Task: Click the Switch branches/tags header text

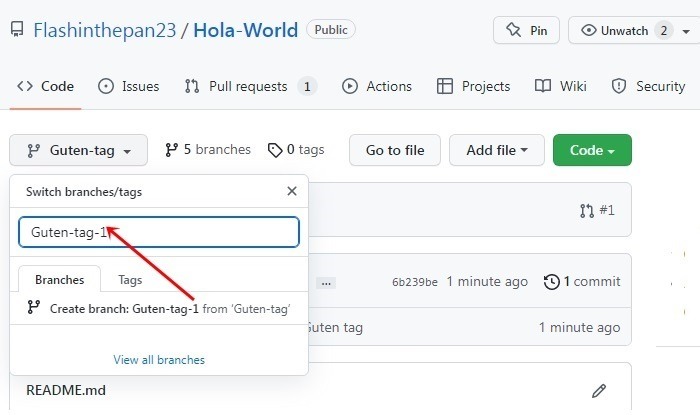Action: 84,192
